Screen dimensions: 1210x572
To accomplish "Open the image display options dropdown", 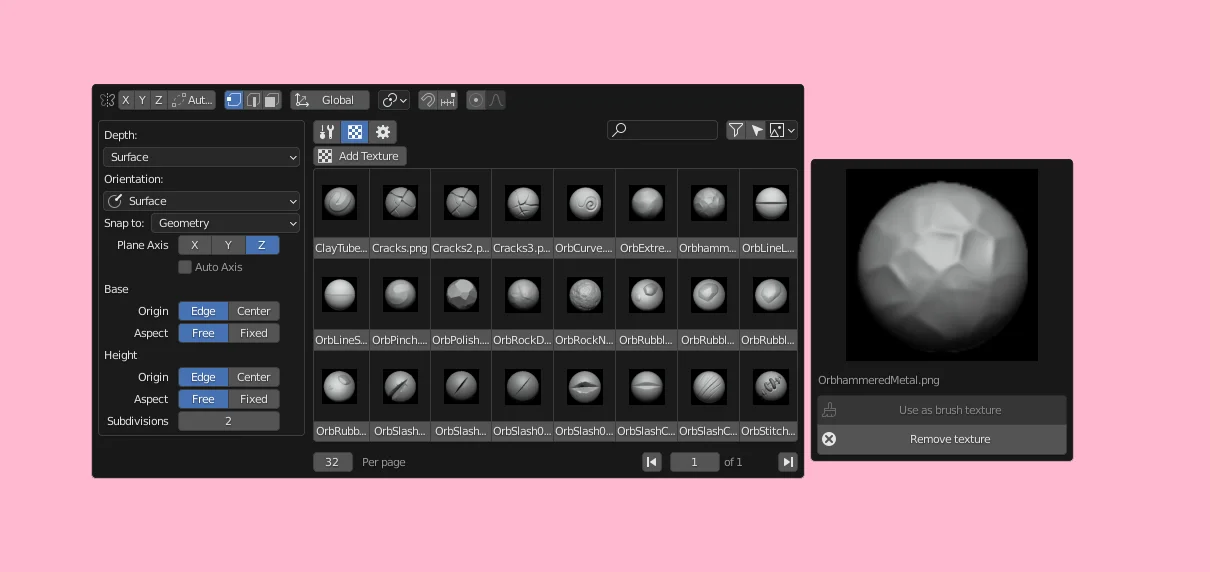I will pos(782,130).
